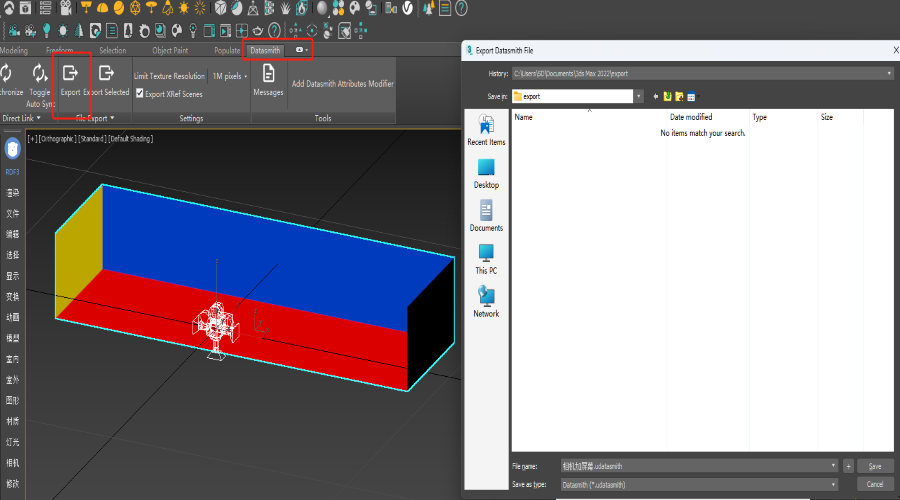Screen dimensions: 900x500
Task: Switch to the Modeling ribbon tab
Action: click(14, 51)
